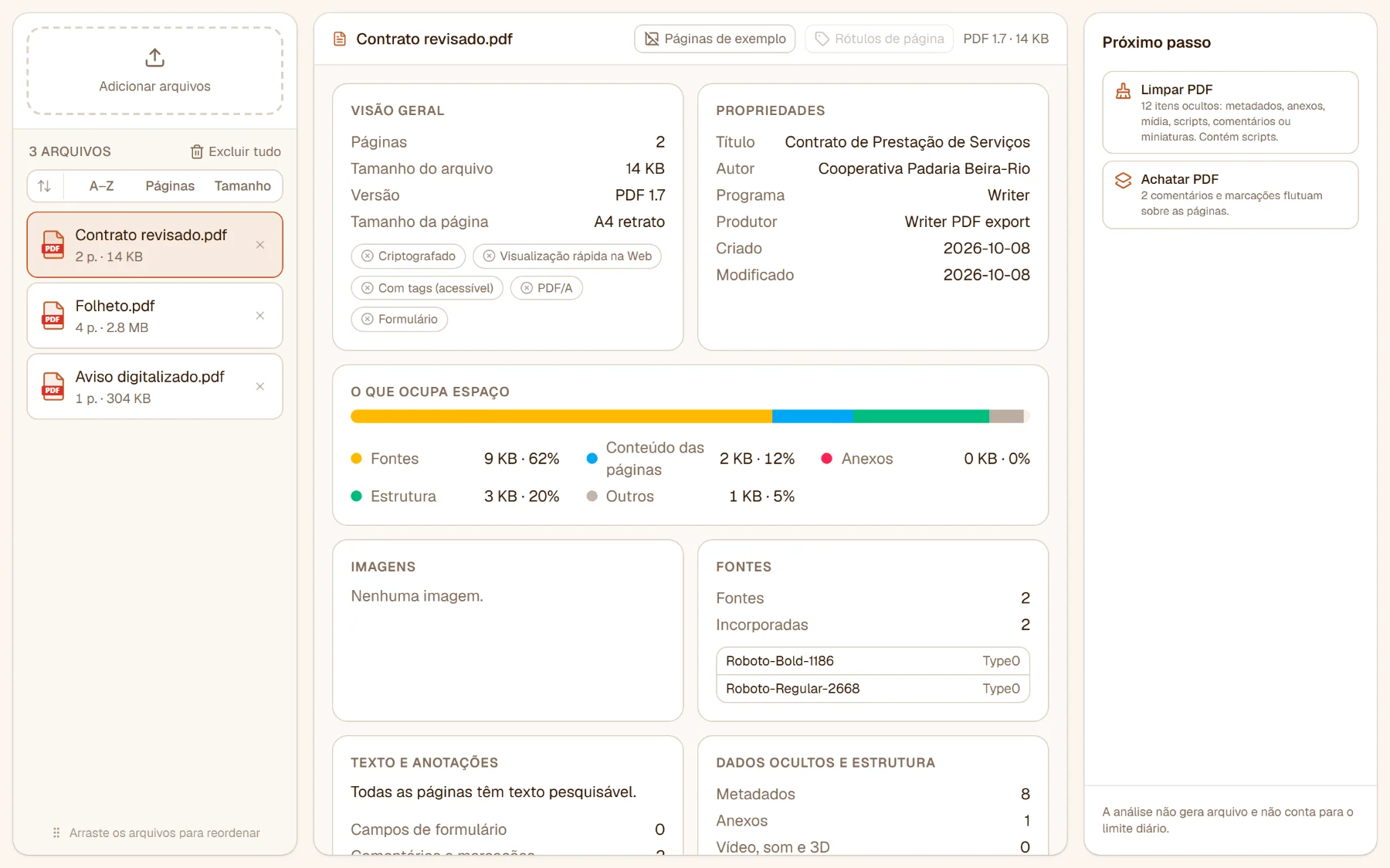Sort files by Páginas

(x=170, y=186)
